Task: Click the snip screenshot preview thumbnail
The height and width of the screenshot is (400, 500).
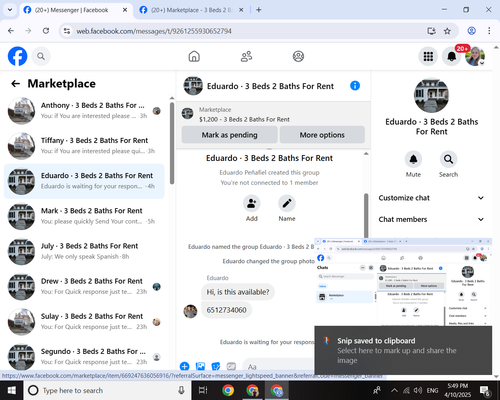Action: pos(403,282)
